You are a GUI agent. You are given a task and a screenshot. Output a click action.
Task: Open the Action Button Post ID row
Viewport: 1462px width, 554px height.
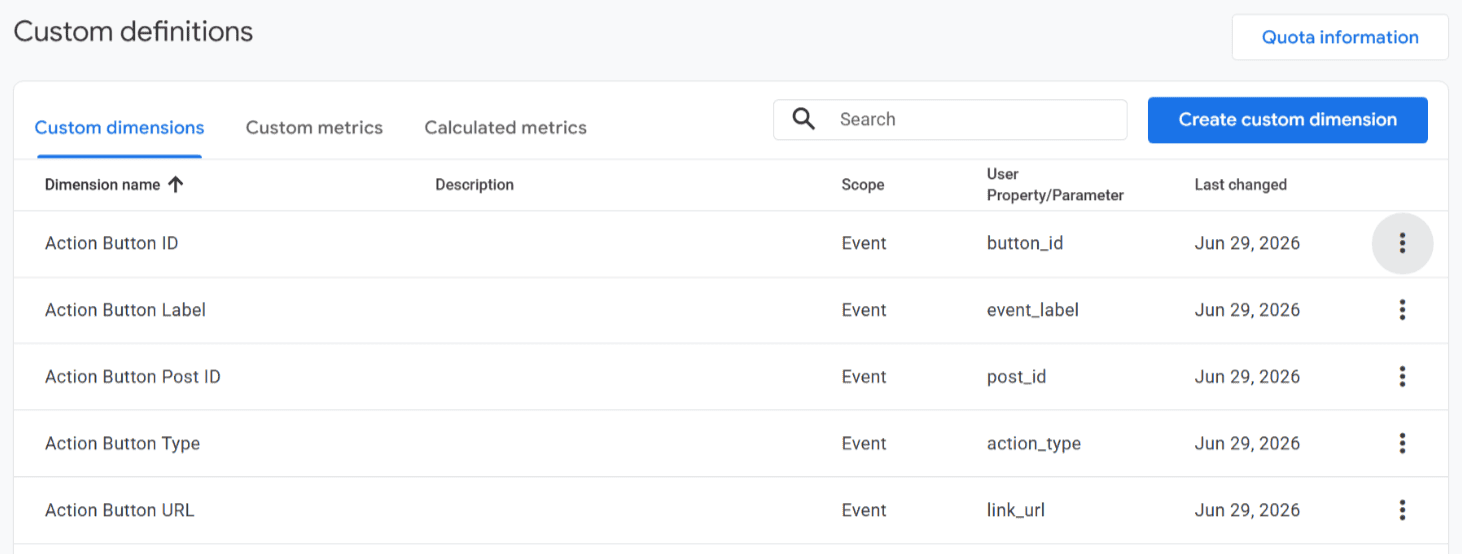[730, 377]
